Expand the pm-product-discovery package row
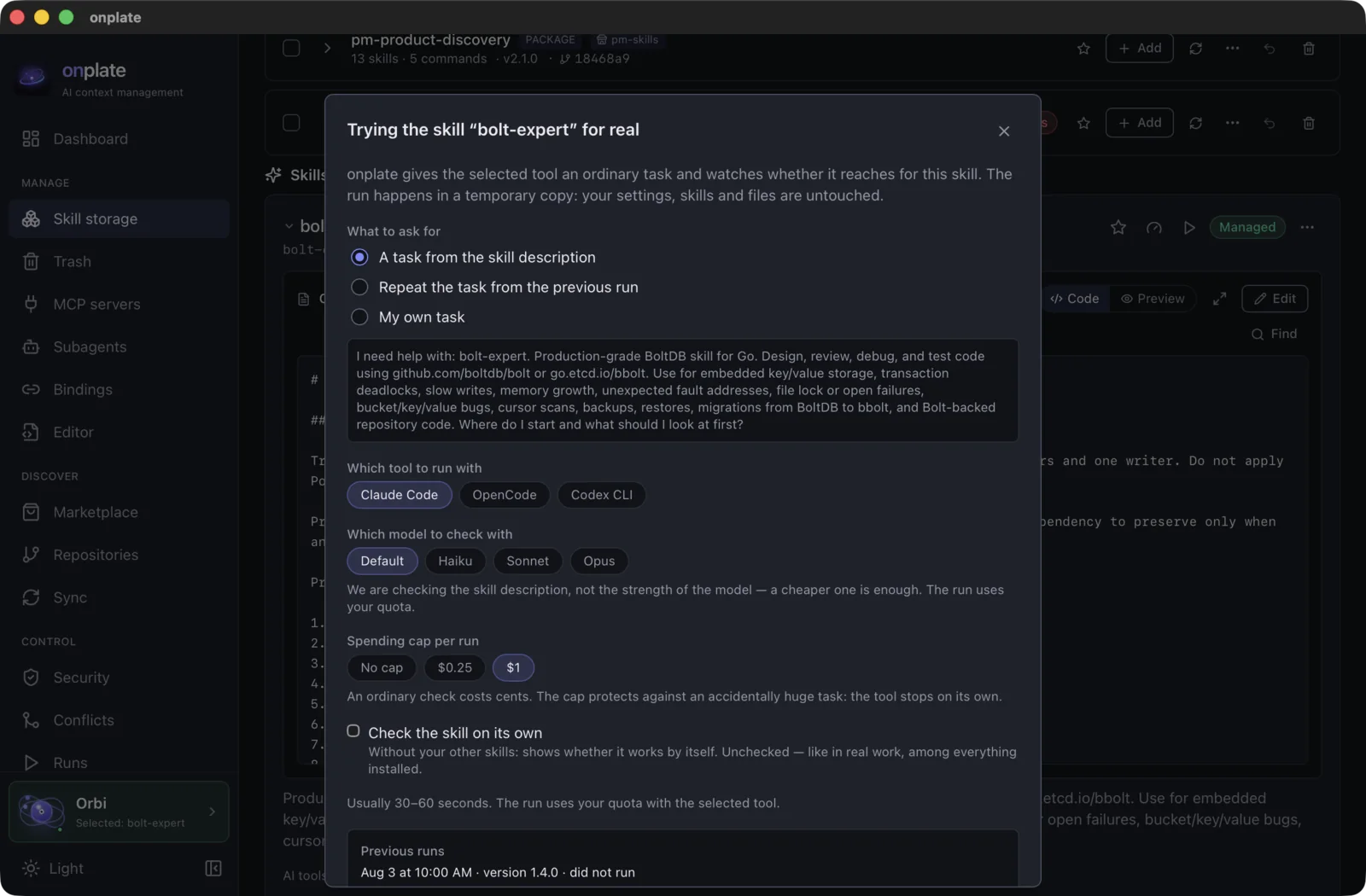 (x=327, y=49)
